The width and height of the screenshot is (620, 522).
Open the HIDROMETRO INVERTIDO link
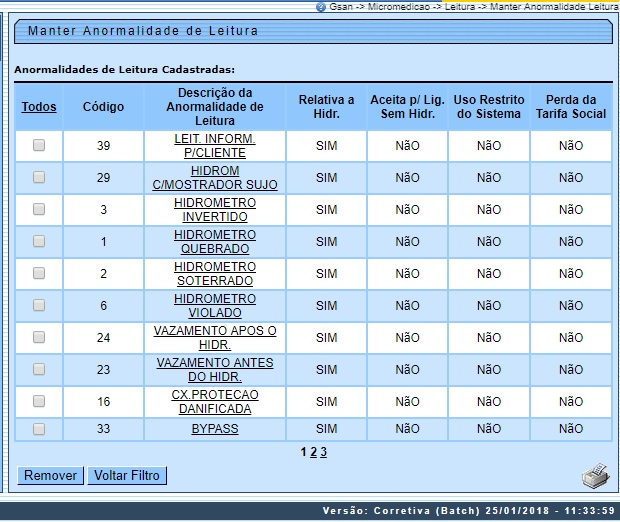(215, 210)
